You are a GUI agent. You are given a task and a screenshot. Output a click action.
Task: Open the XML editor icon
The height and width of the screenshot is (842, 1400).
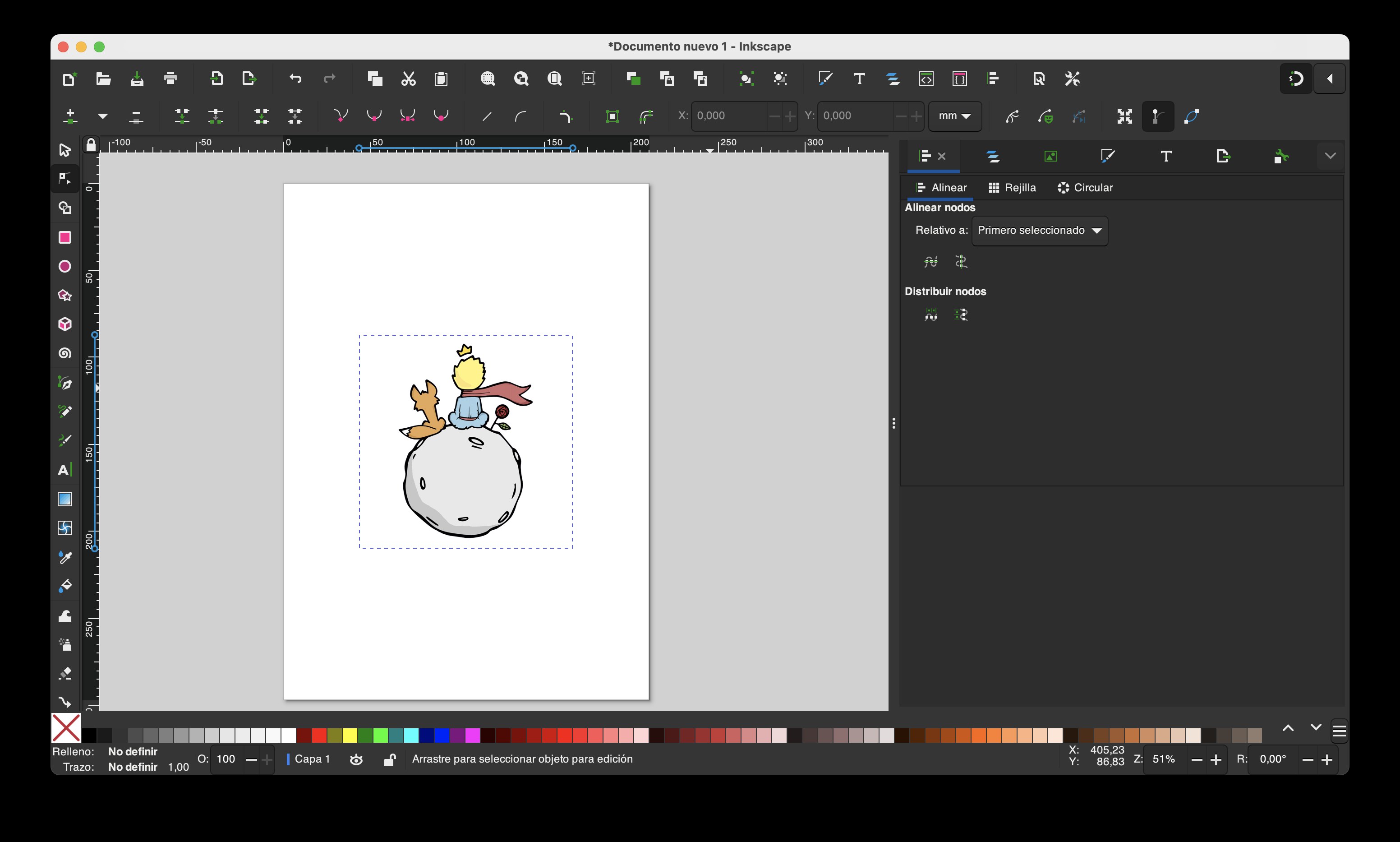926,79
